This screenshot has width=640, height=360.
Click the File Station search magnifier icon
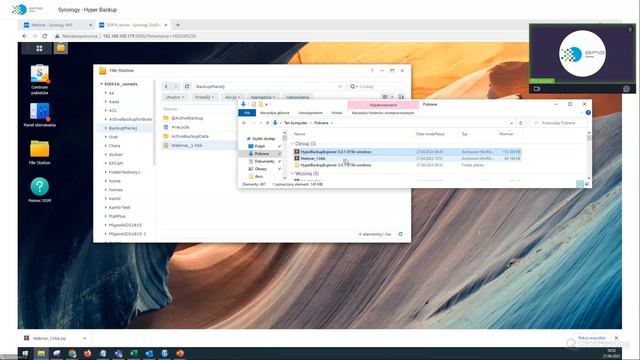click(353, 87)
